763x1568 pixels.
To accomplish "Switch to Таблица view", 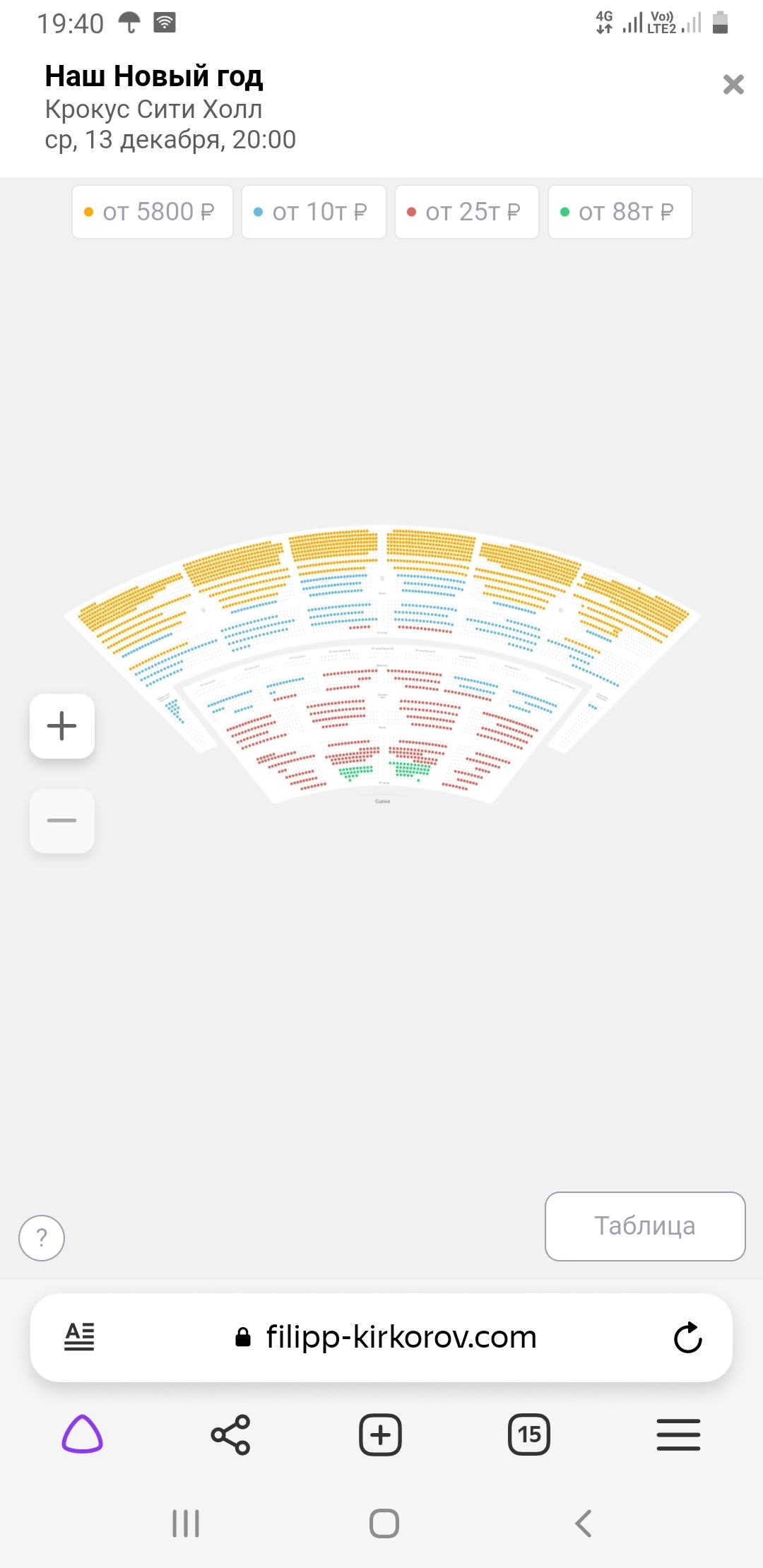I will point(645,1226).
